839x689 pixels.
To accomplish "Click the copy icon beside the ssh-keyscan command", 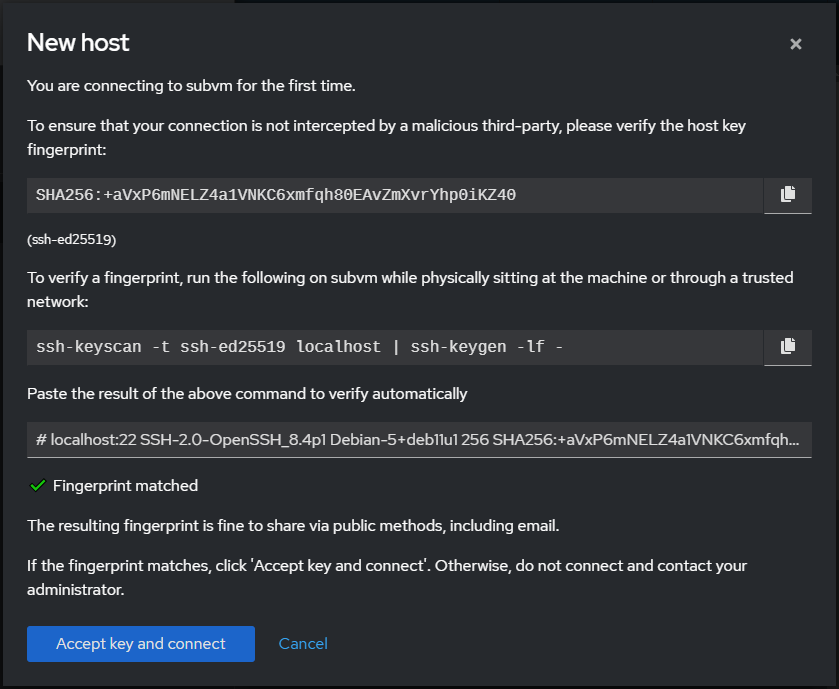I will 787,347.
